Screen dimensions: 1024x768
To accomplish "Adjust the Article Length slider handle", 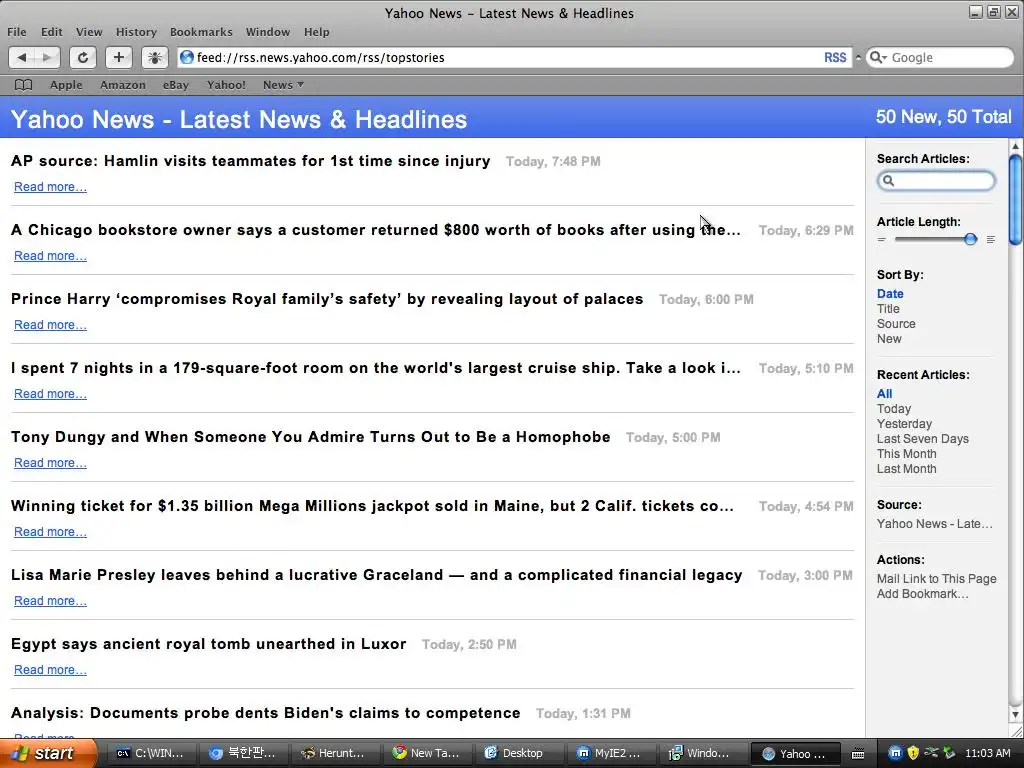I will (x=970, y=239).
